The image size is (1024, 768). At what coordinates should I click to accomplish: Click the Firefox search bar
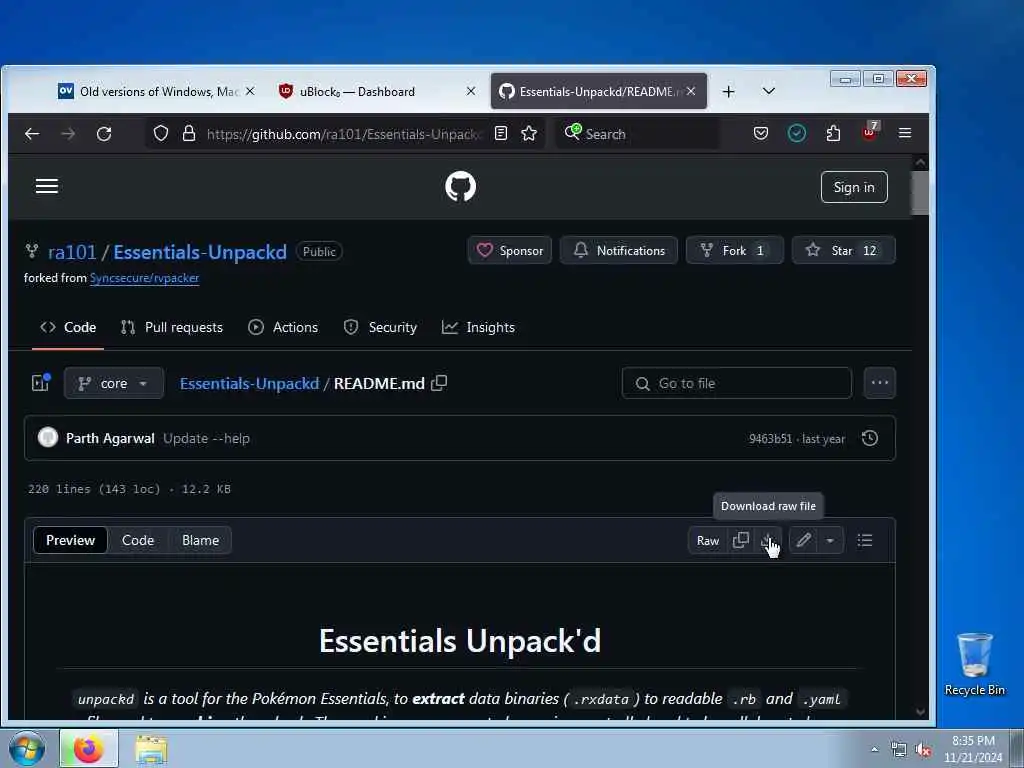638,134
